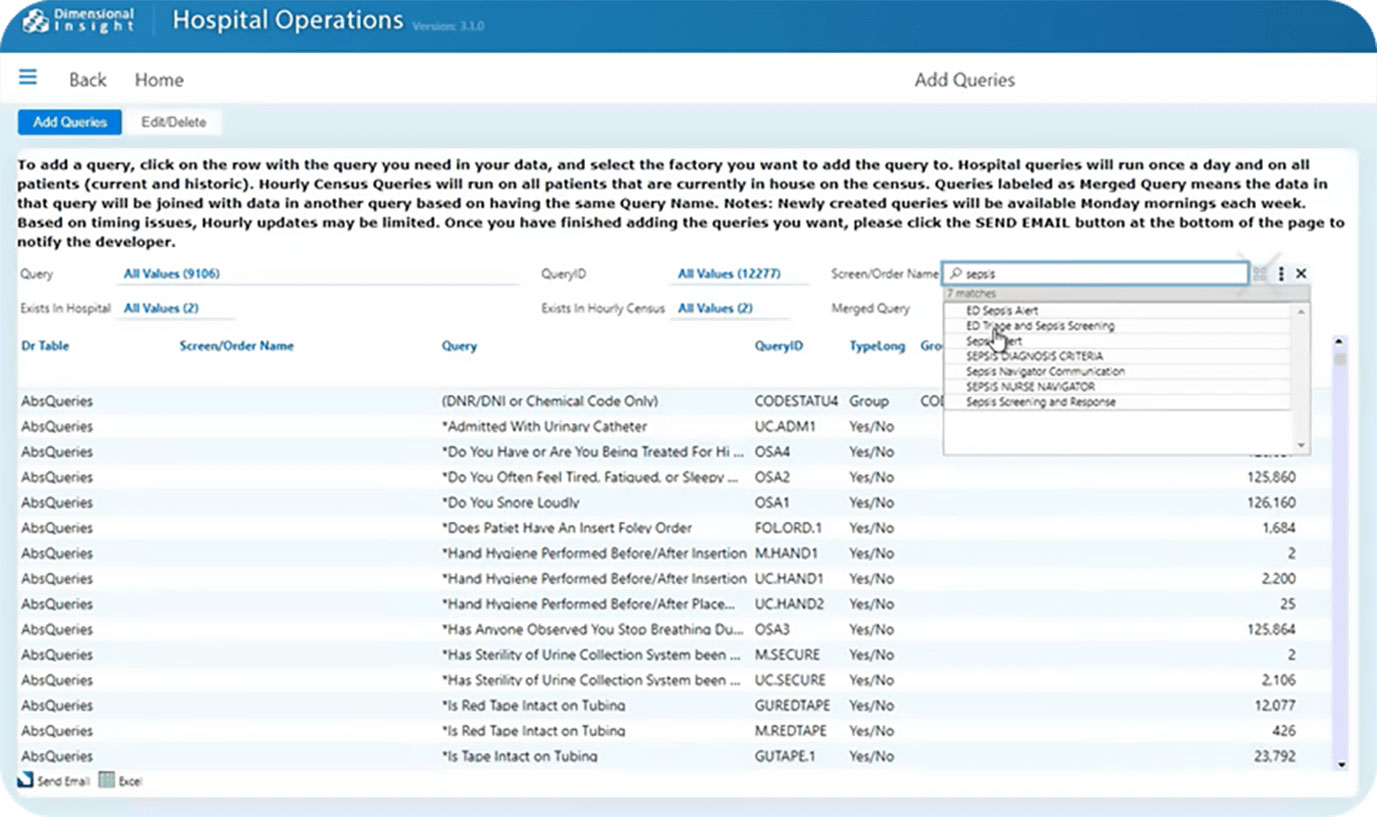Screen dimensions: 1377x817
Task: Clear the search with the X icon
Action: click(x=1301, y=274)
